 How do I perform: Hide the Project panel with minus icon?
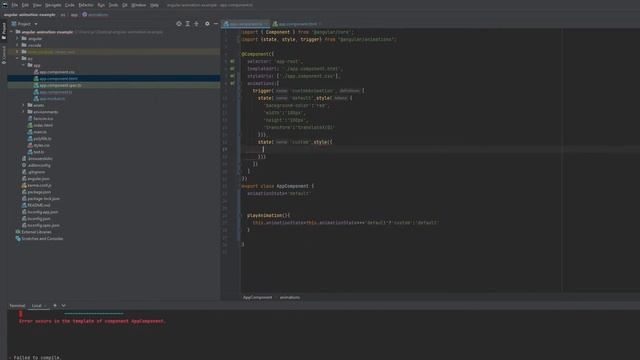click(216, 24)
